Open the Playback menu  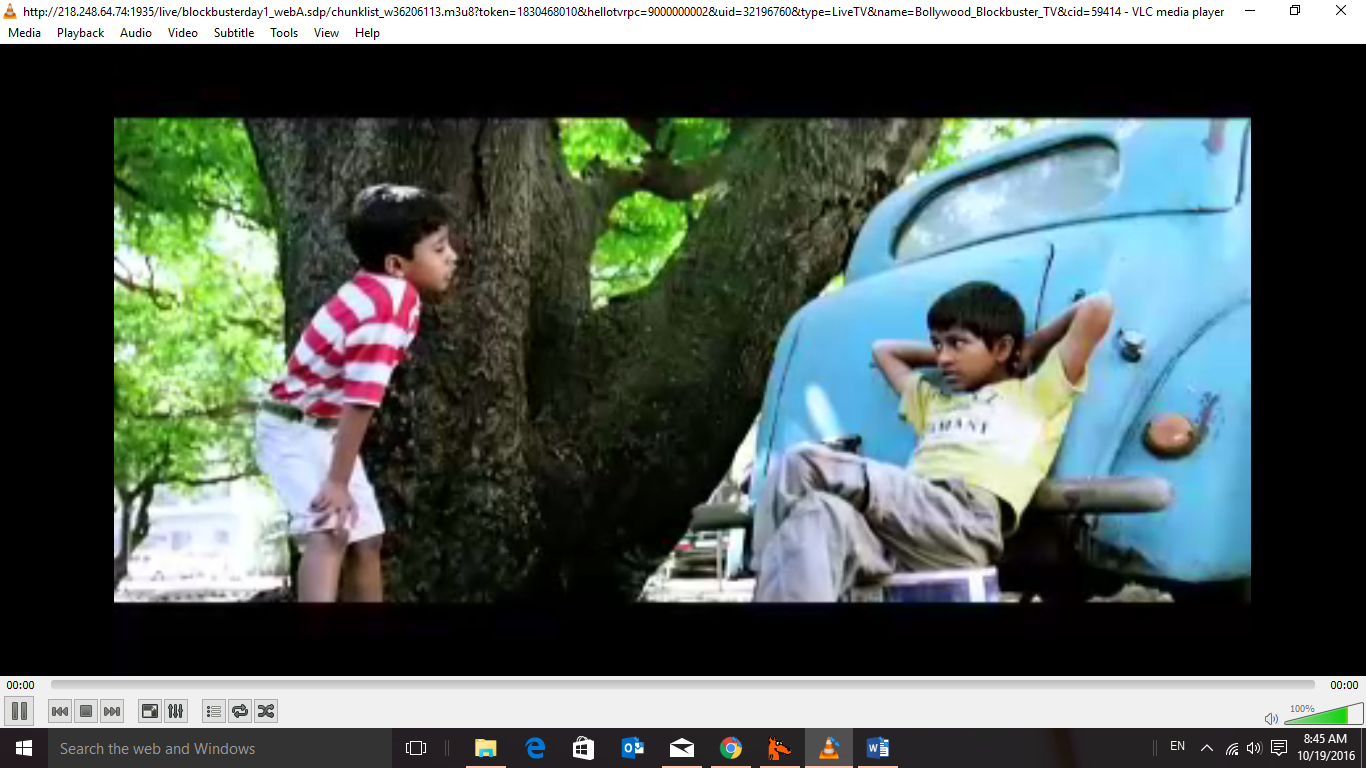coord(80,33)
